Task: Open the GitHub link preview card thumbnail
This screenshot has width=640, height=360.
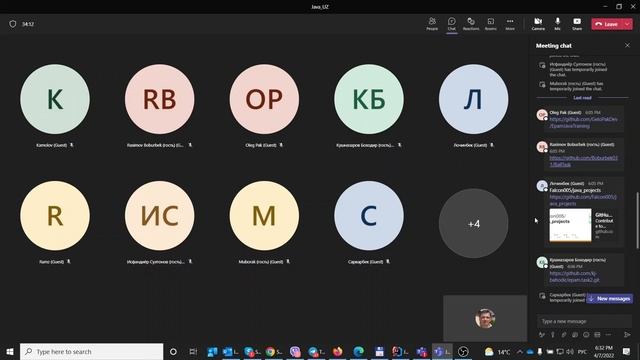Action: coord(570,225)
